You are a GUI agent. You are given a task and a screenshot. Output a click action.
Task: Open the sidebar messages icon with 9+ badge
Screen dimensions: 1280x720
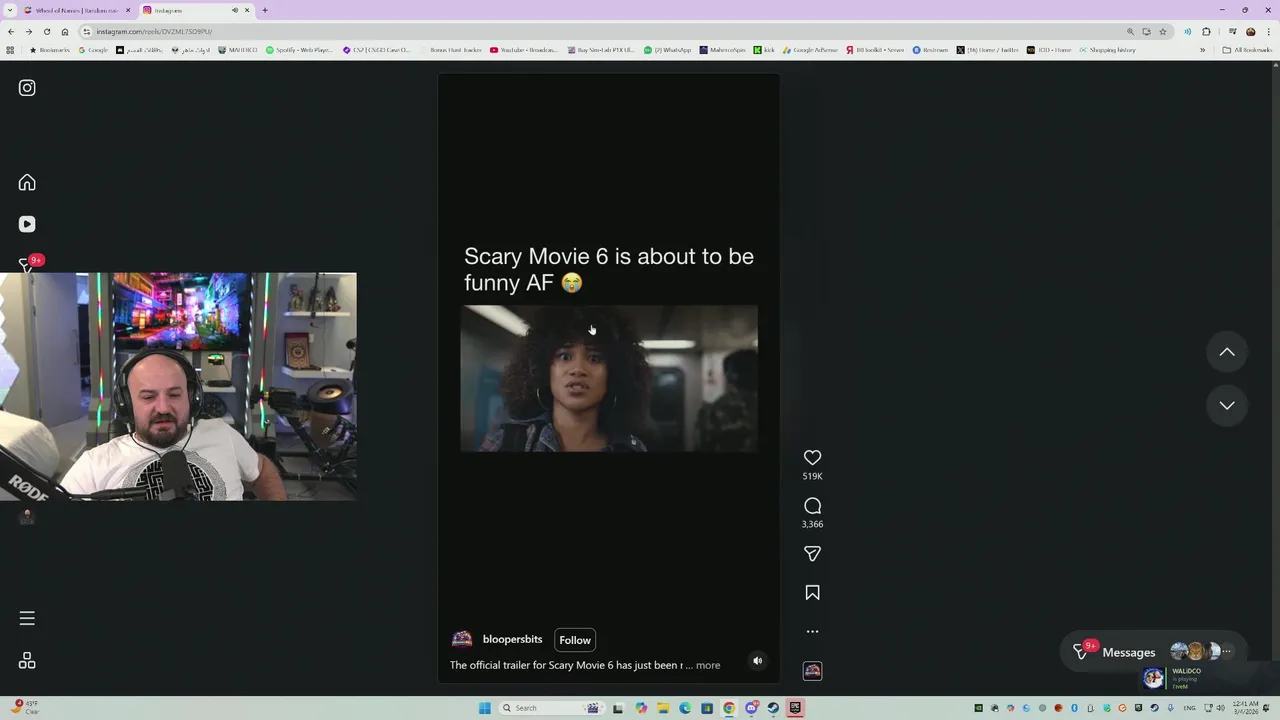click(x=27, y=264)
